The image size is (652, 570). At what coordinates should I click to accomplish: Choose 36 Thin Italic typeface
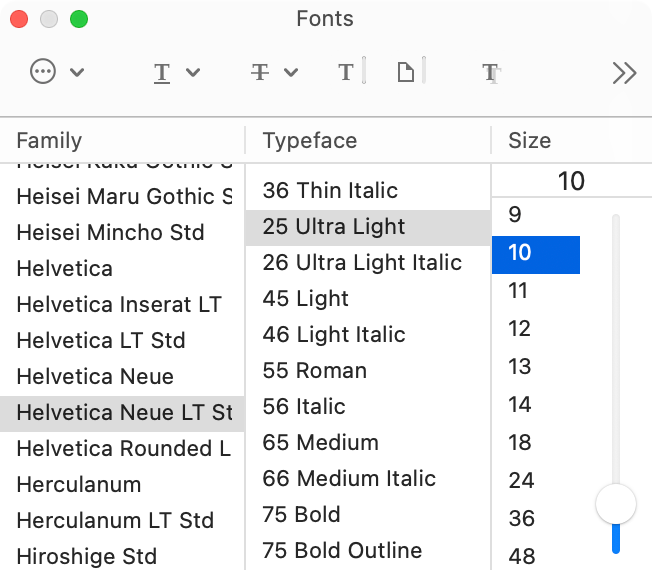pyautogui.click(x=368, y=190)
